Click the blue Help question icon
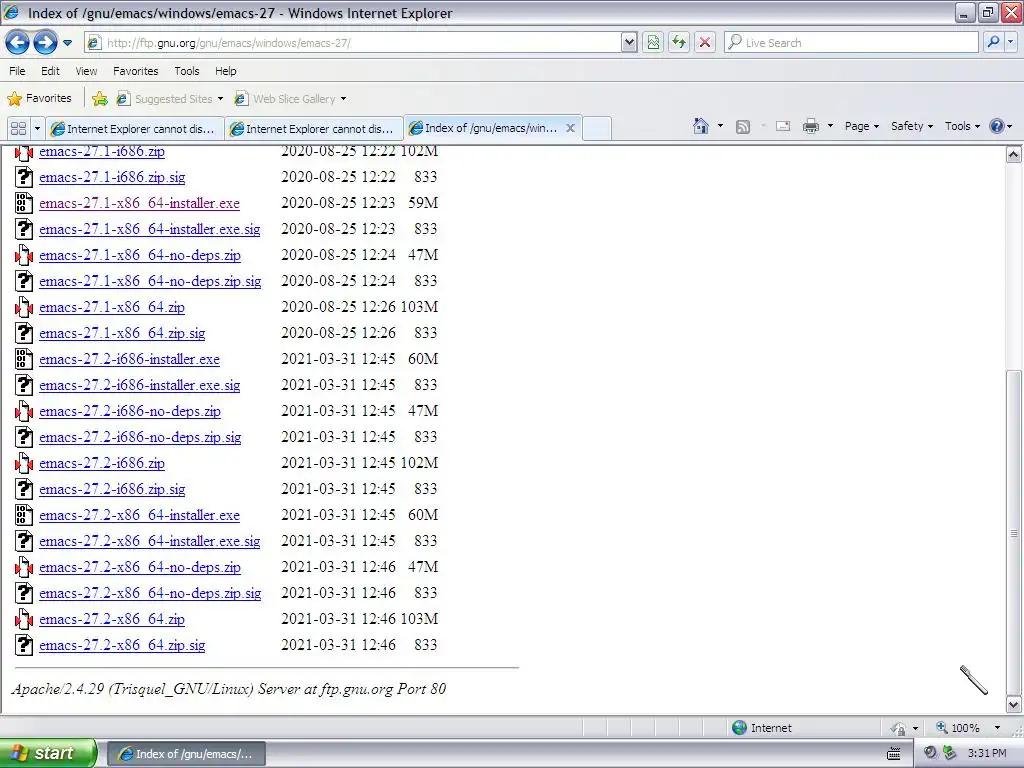The height and width of the screenshot is (768, 1024). coord(997,126)
